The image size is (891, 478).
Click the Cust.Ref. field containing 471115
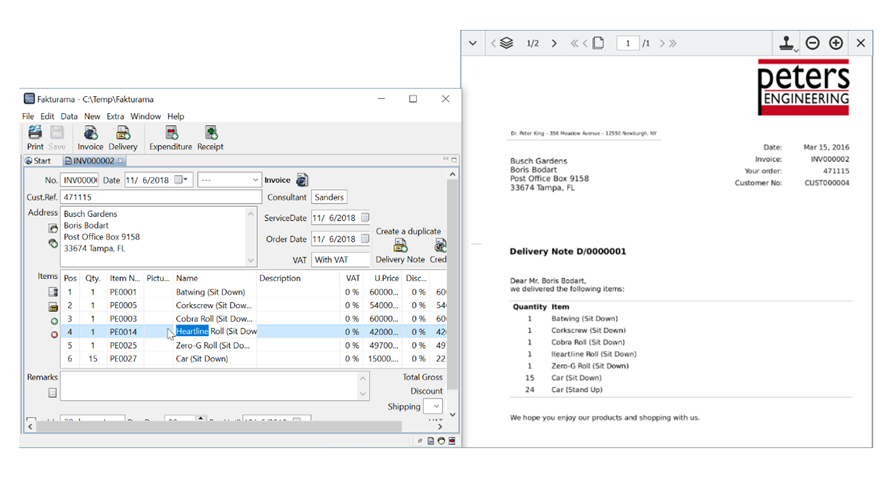point(160,198)
